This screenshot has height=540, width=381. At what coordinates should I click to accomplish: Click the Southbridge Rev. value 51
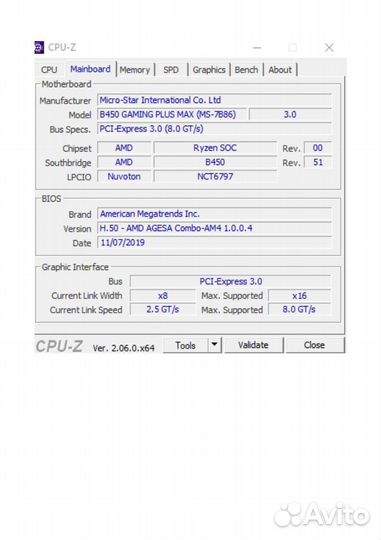[318, 162]
